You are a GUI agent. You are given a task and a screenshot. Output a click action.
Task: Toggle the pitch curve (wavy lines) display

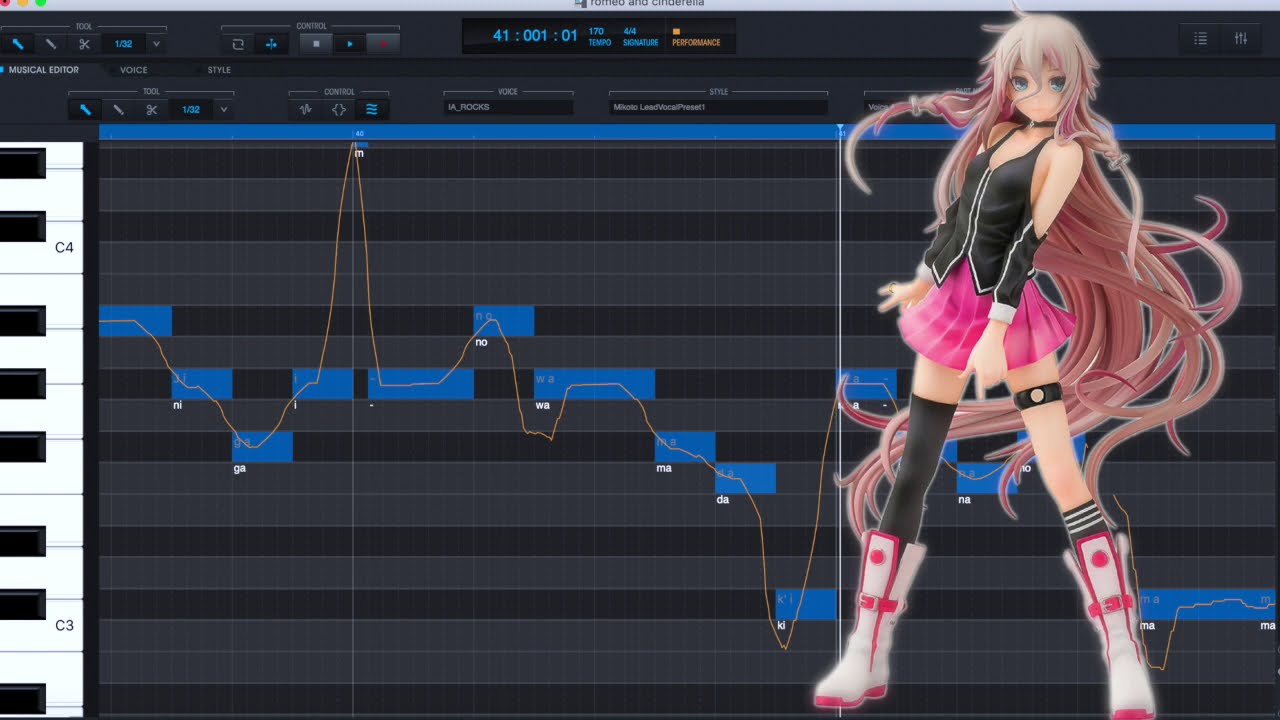click(x=372, y=110)
